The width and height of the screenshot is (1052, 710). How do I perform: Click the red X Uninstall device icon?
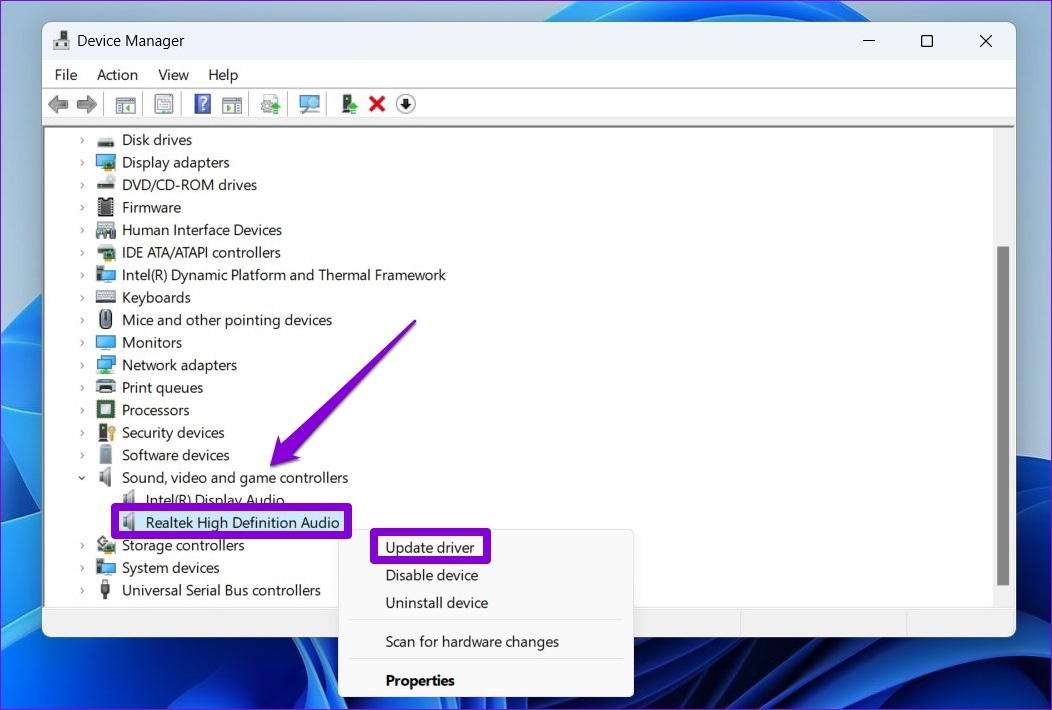pos(377,103)
